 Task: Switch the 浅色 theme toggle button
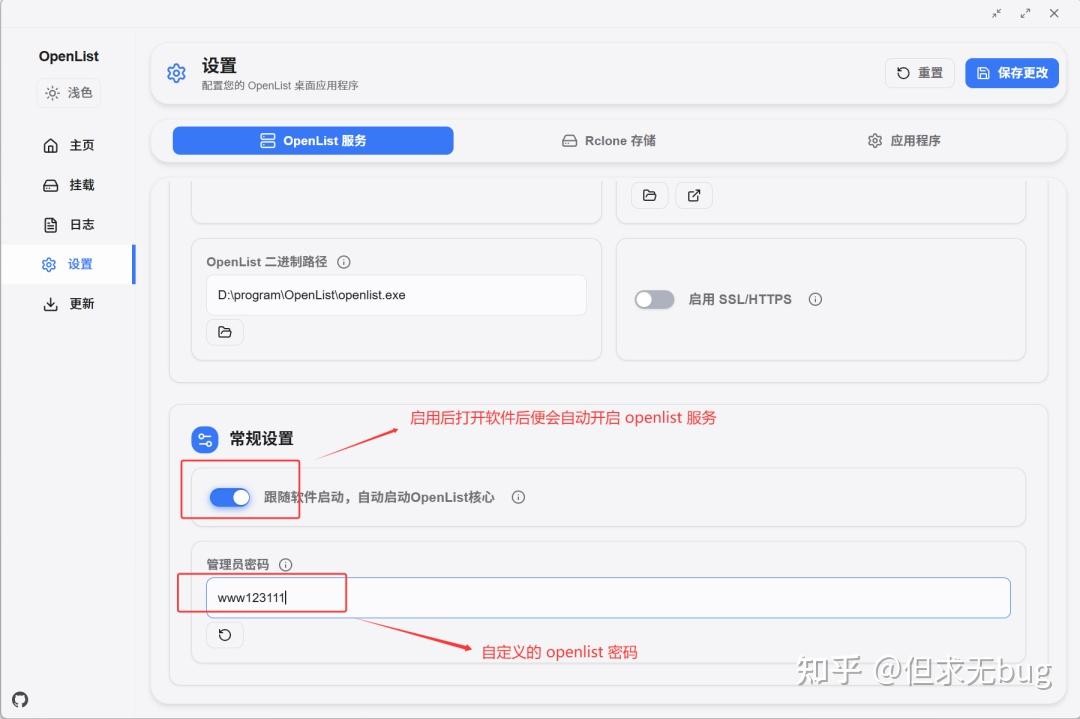68,93
